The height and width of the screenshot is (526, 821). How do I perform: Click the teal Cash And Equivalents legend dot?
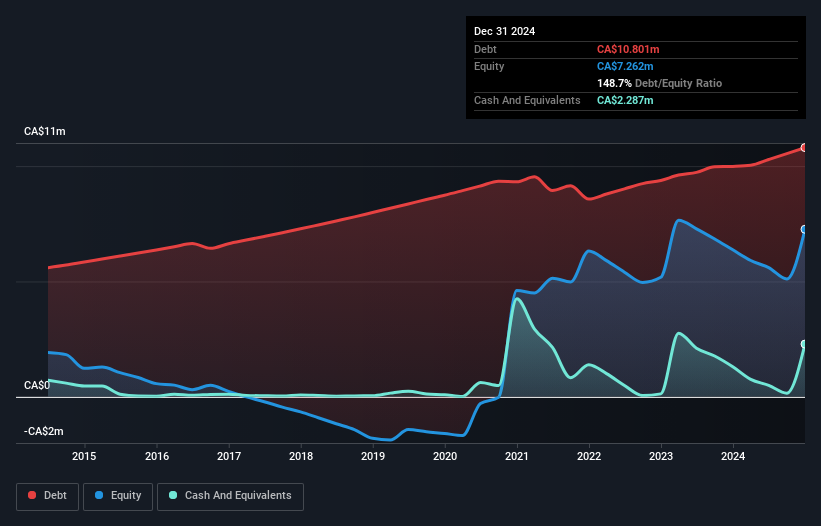click(x=173, y=495)
